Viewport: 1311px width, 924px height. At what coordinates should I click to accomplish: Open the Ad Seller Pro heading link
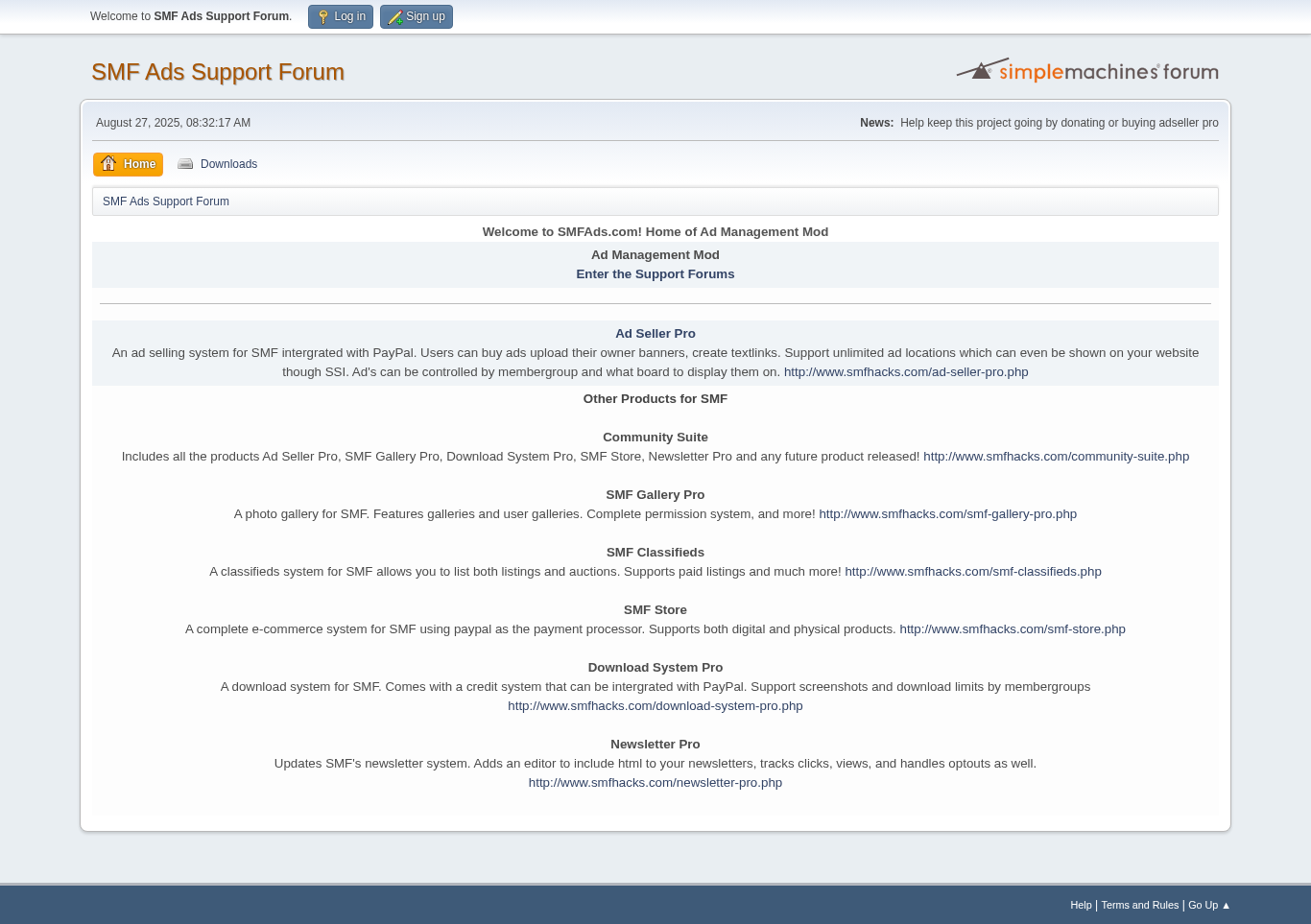click(x=655, y=334)
